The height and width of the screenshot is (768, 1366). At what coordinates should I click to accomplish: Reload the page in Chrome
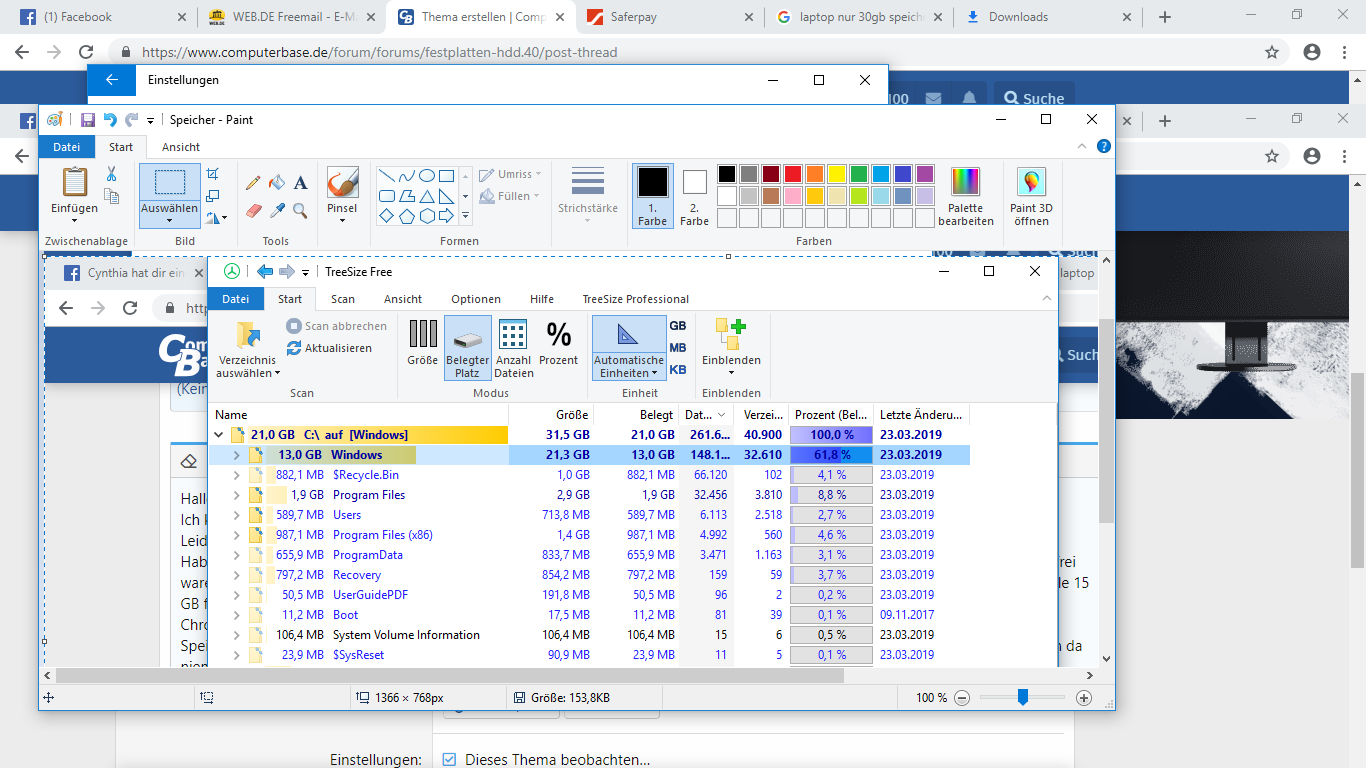(x=86, y=52)
